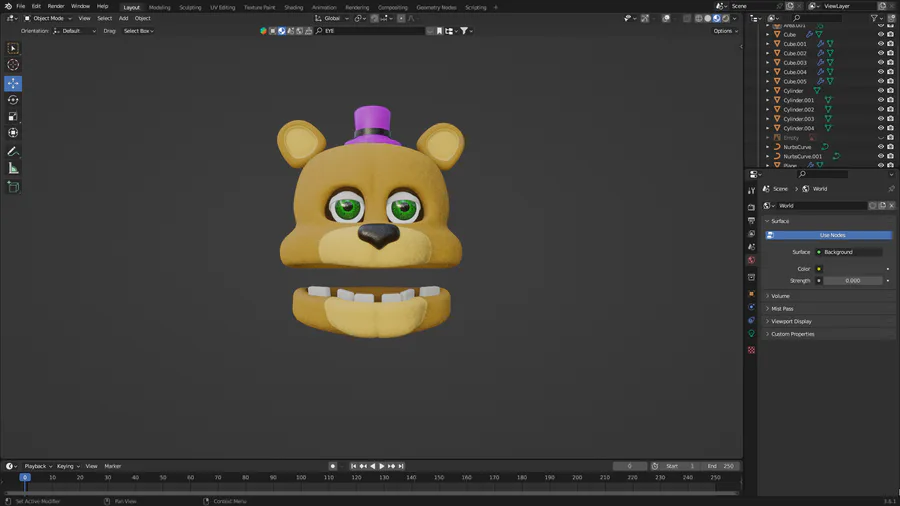Click the Options button in viewport header
This screenshot has width=900, height=506.
tap(725, 31)
